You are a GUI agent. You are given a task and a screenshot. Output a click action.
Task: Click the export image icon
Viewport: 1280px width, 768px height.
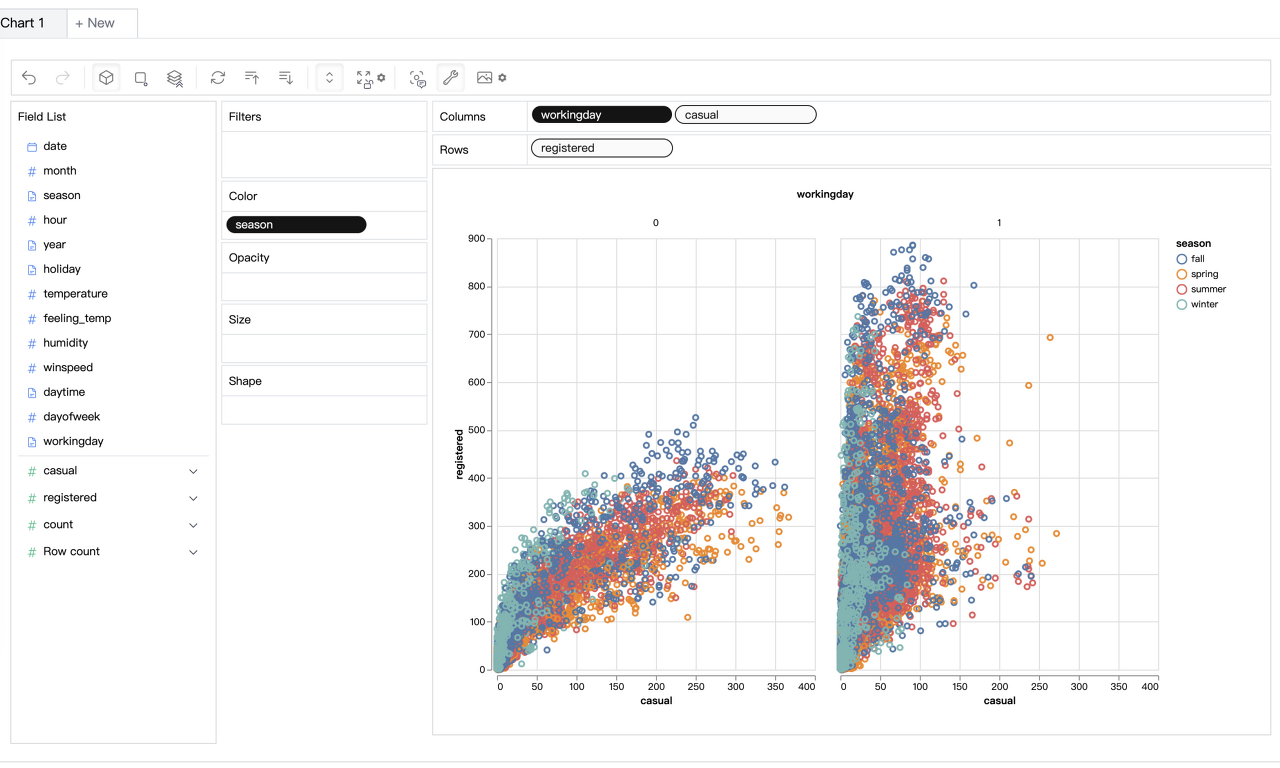pyautogui.click(x=484, y=78)
